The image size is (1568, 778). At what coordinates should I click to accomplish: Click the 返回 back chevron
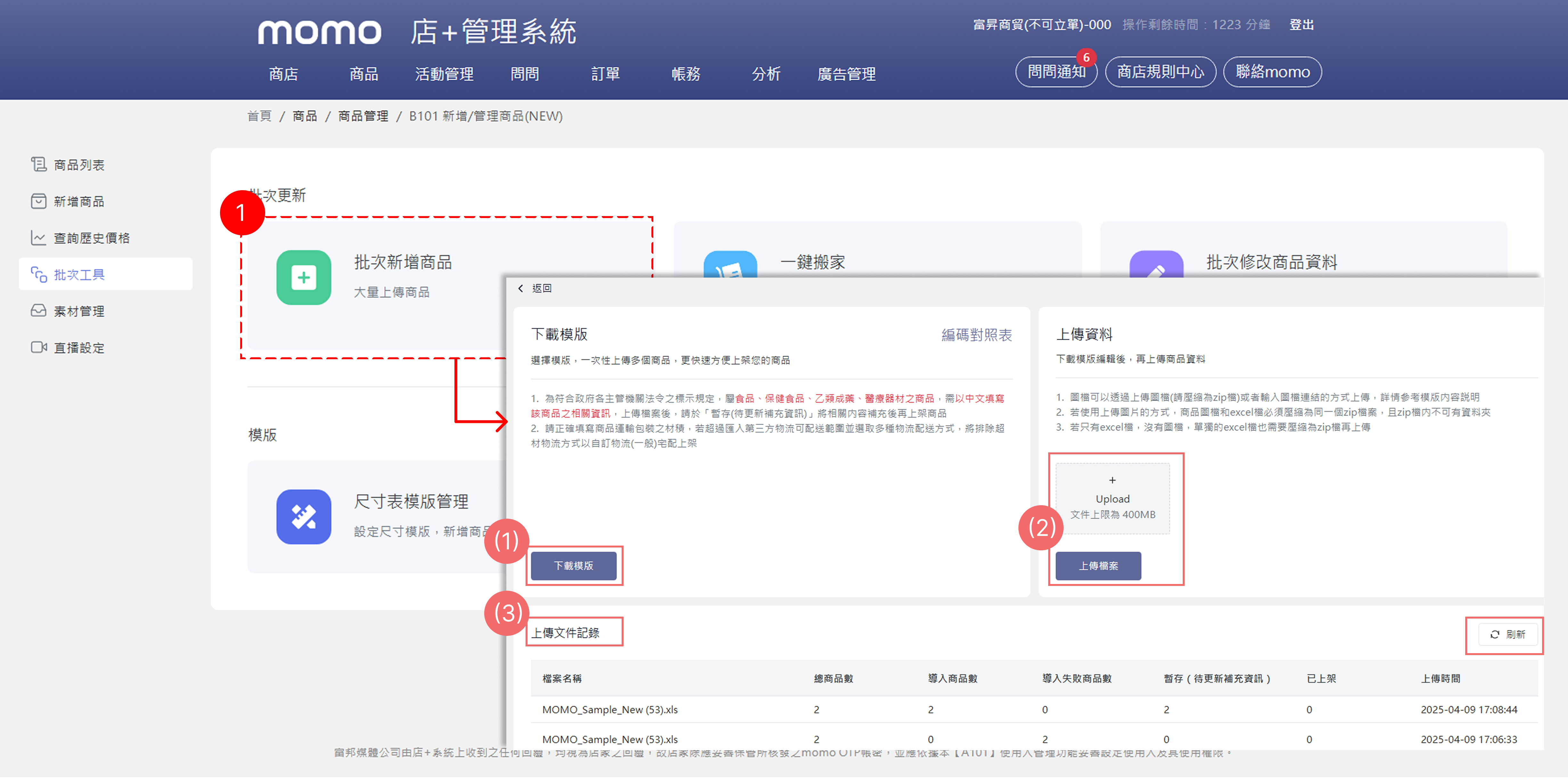520,288
